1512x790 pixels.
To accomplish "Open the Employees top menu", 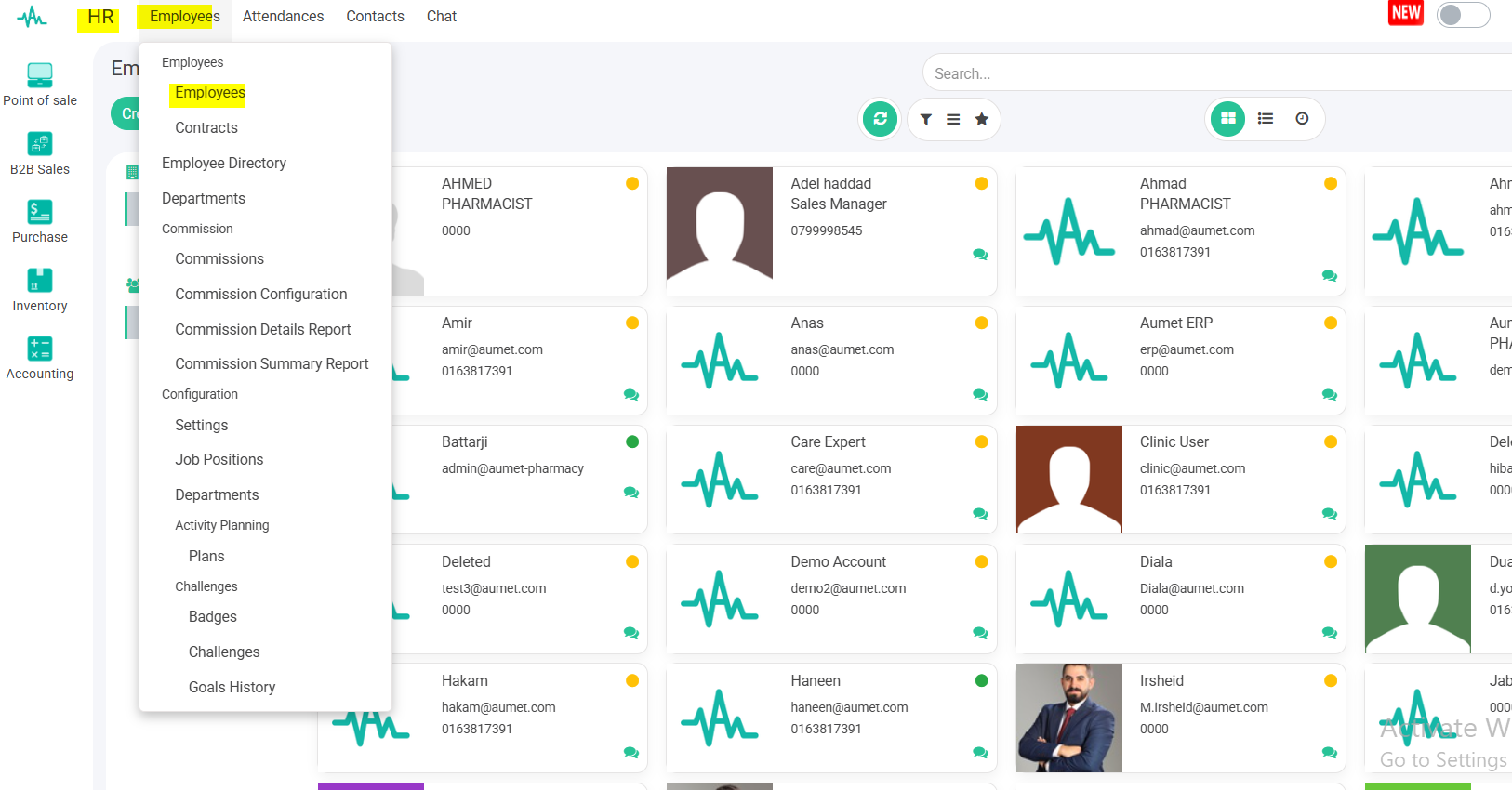I will click(x=184, y=17).
